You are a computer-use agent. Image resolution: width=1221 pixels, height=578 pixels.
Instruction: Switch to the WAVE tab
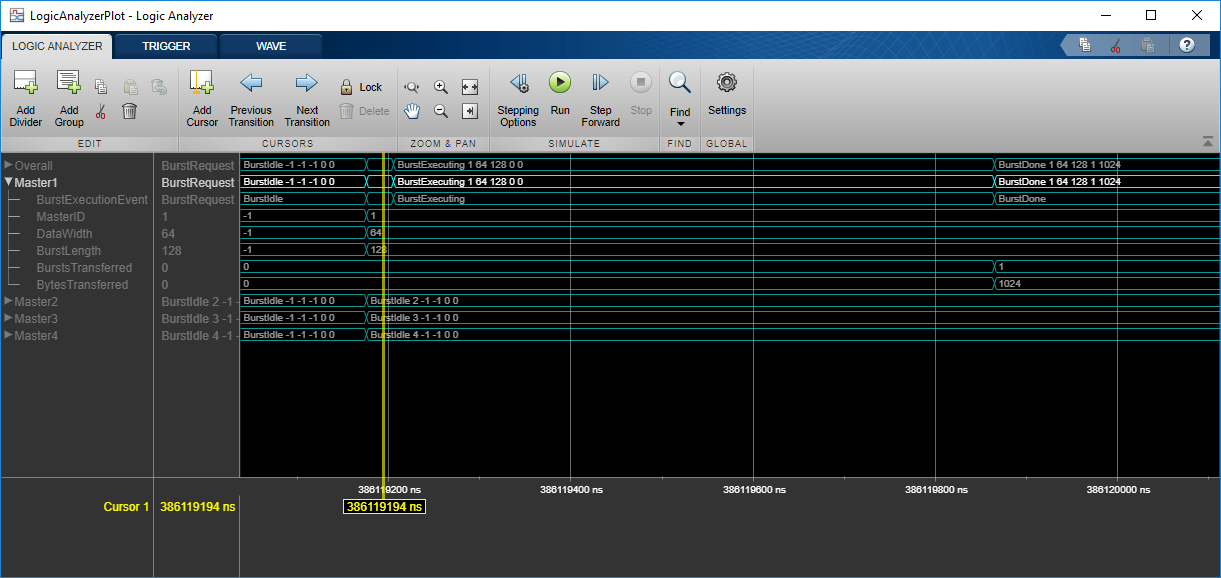[271, 46]
